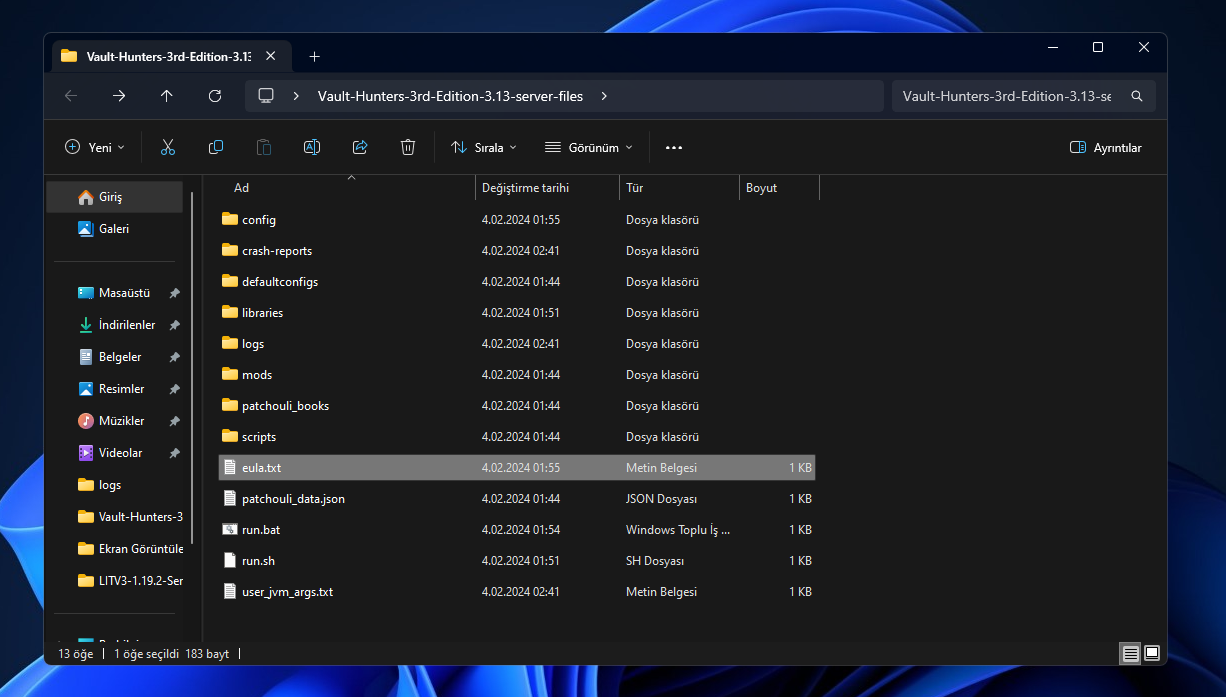Go up one folder level arrow
This screenshot has width=1226, height=697.
click(167, 96)
